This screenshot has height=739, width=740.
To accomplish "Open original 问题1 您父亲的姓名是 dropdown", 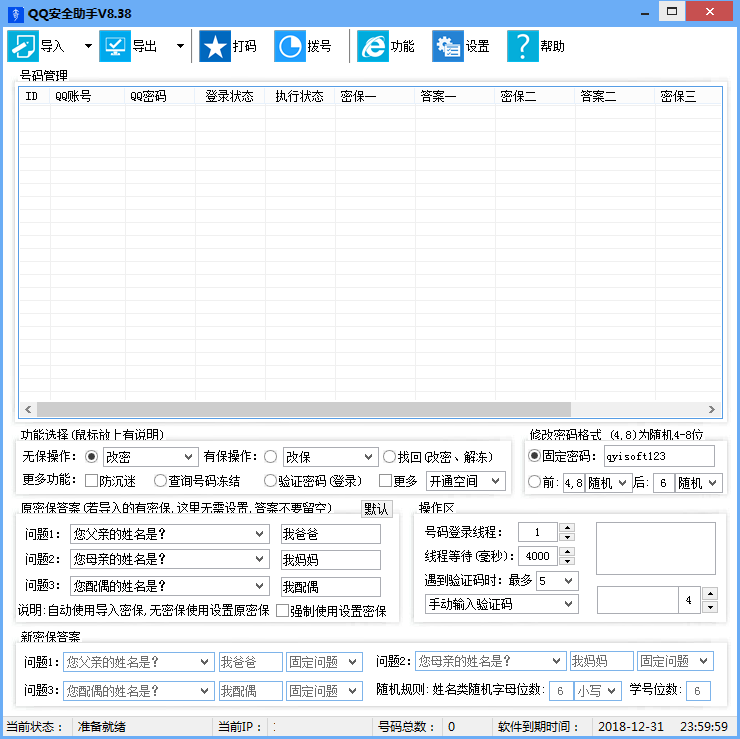I will pos(170,534).
